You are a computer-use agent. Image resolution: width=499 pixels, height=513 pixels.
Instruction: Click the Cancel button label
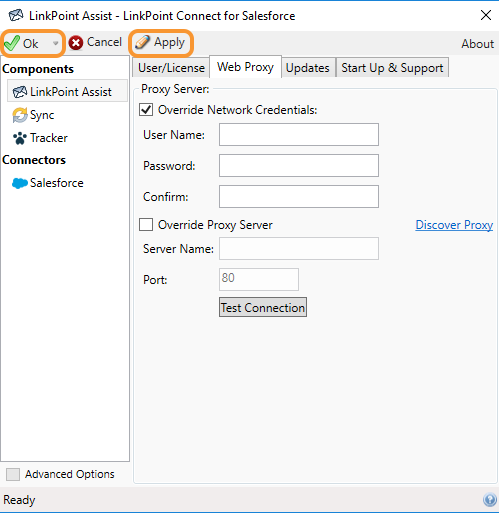click(x=104, y=42)
